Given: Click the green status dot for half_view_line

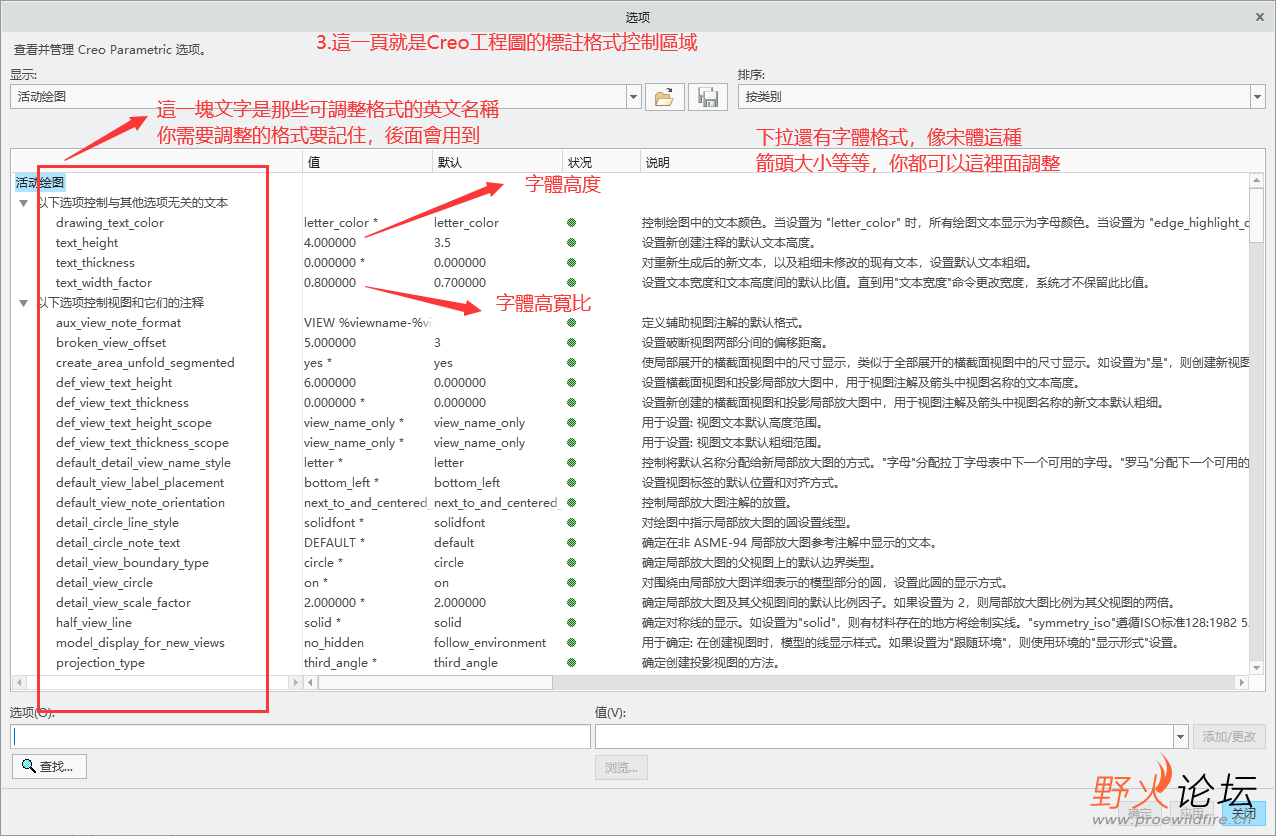Looking at the screenshot, I should click(x=572, y=623).
